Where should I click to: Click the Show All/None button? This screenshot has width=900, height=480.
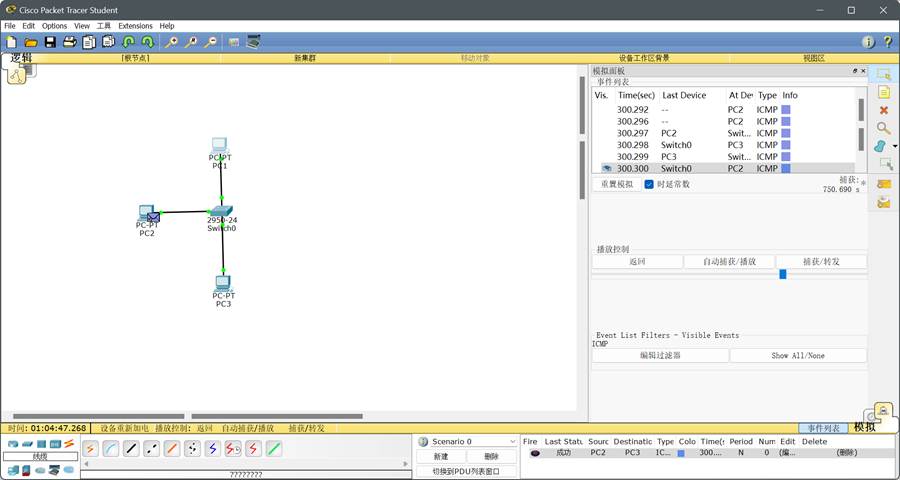[798, 355]
